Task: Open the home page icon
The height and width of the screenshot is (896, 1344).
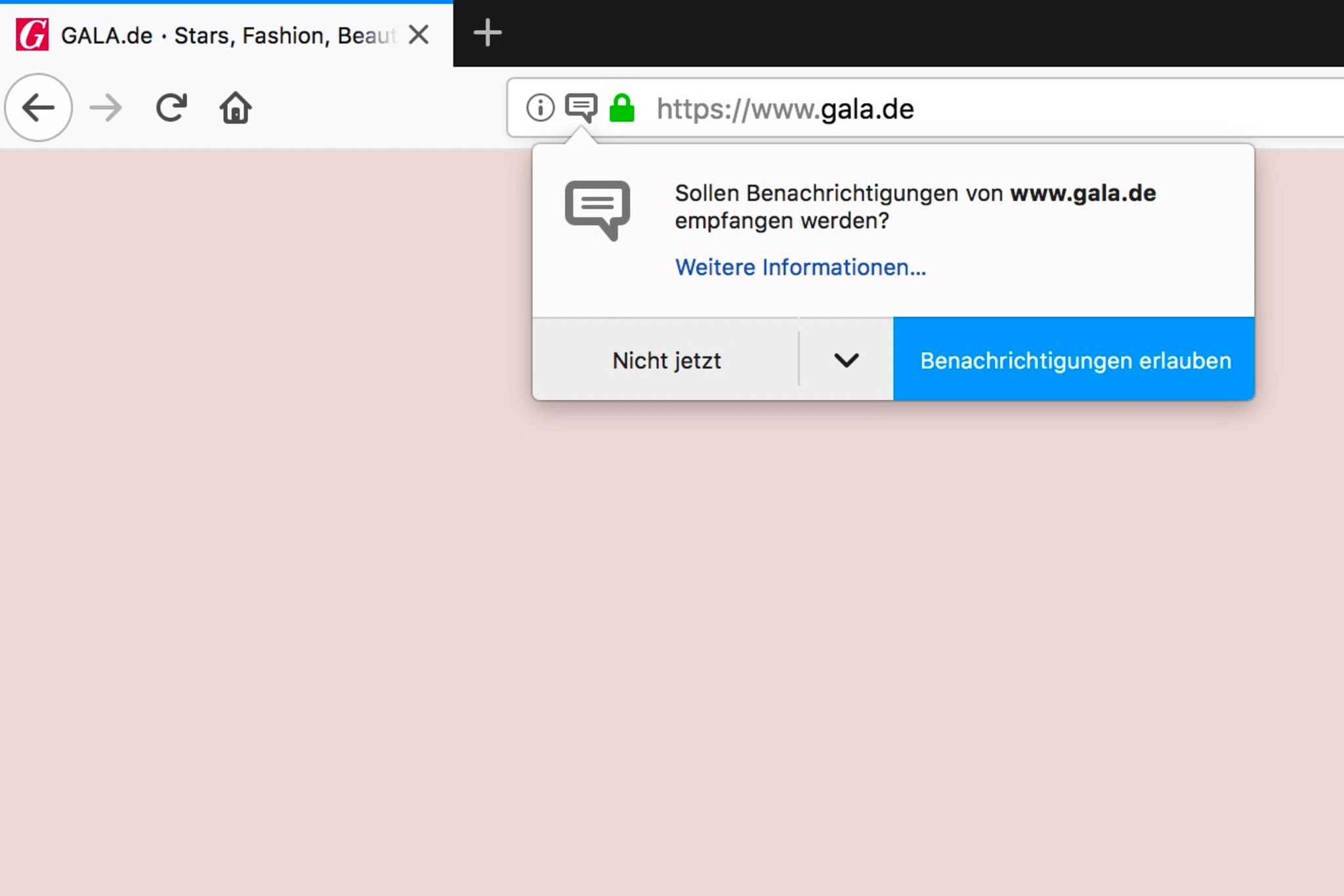Action: click(236, 108)
